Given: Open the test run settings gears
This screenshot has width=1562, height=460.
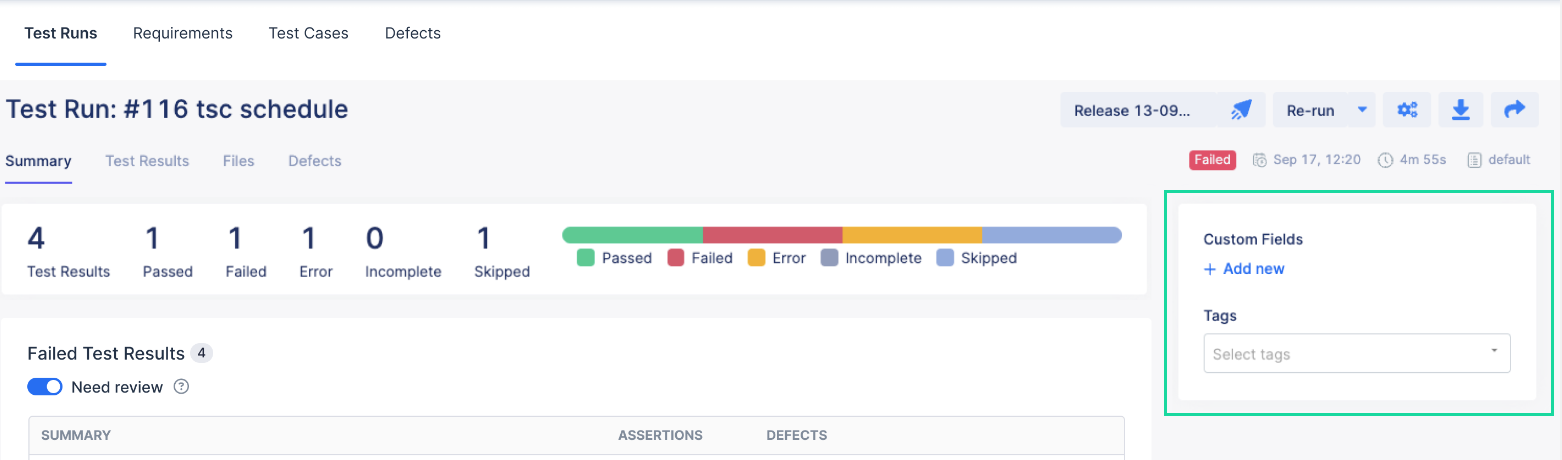Looking at the screenshot, I should [x=1407, y=110].
